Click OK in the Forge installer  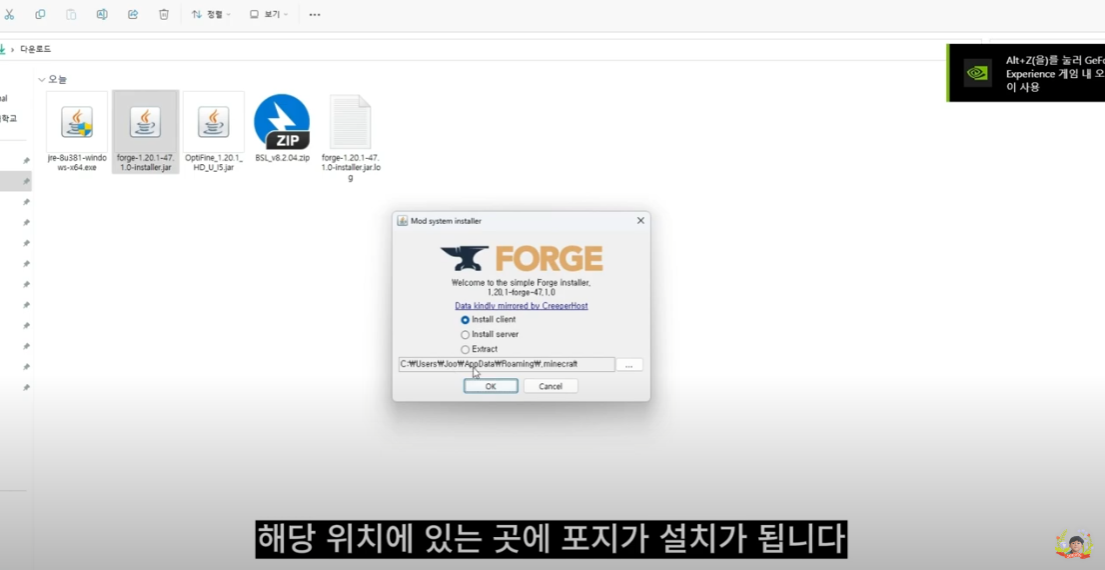pyautogui.click(x=490, y=386)
